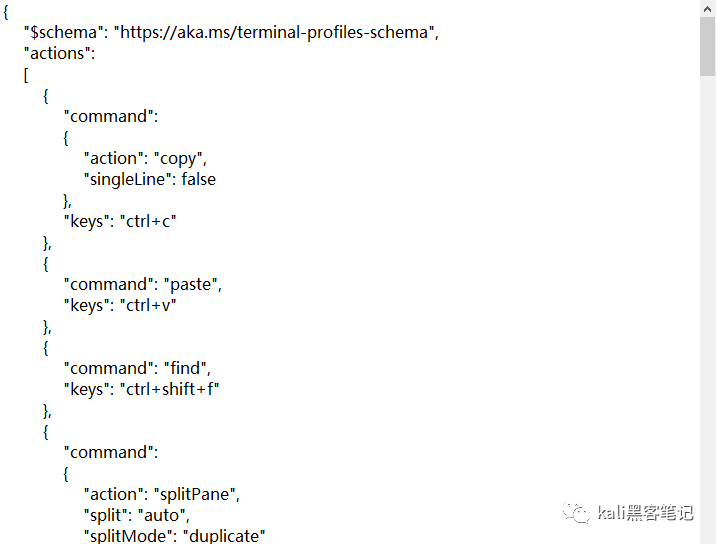Click the "duplicate" splitMode value
This screenshot has width=716, height=544.
(224, 536)
